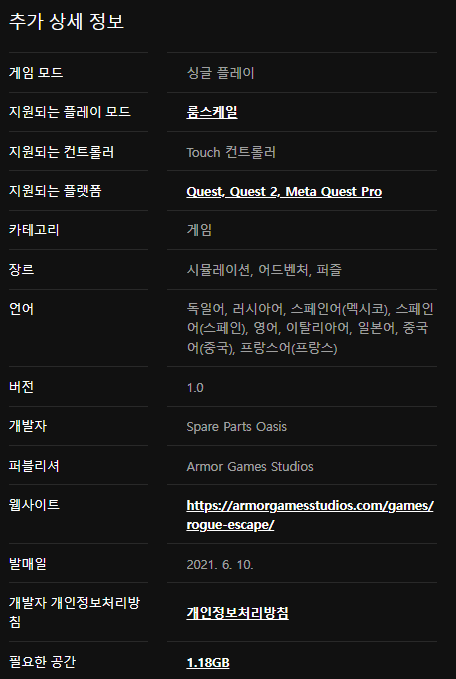Click the 웹사이트 row label
Screen dimensions: 456x679
click(34, 504)
